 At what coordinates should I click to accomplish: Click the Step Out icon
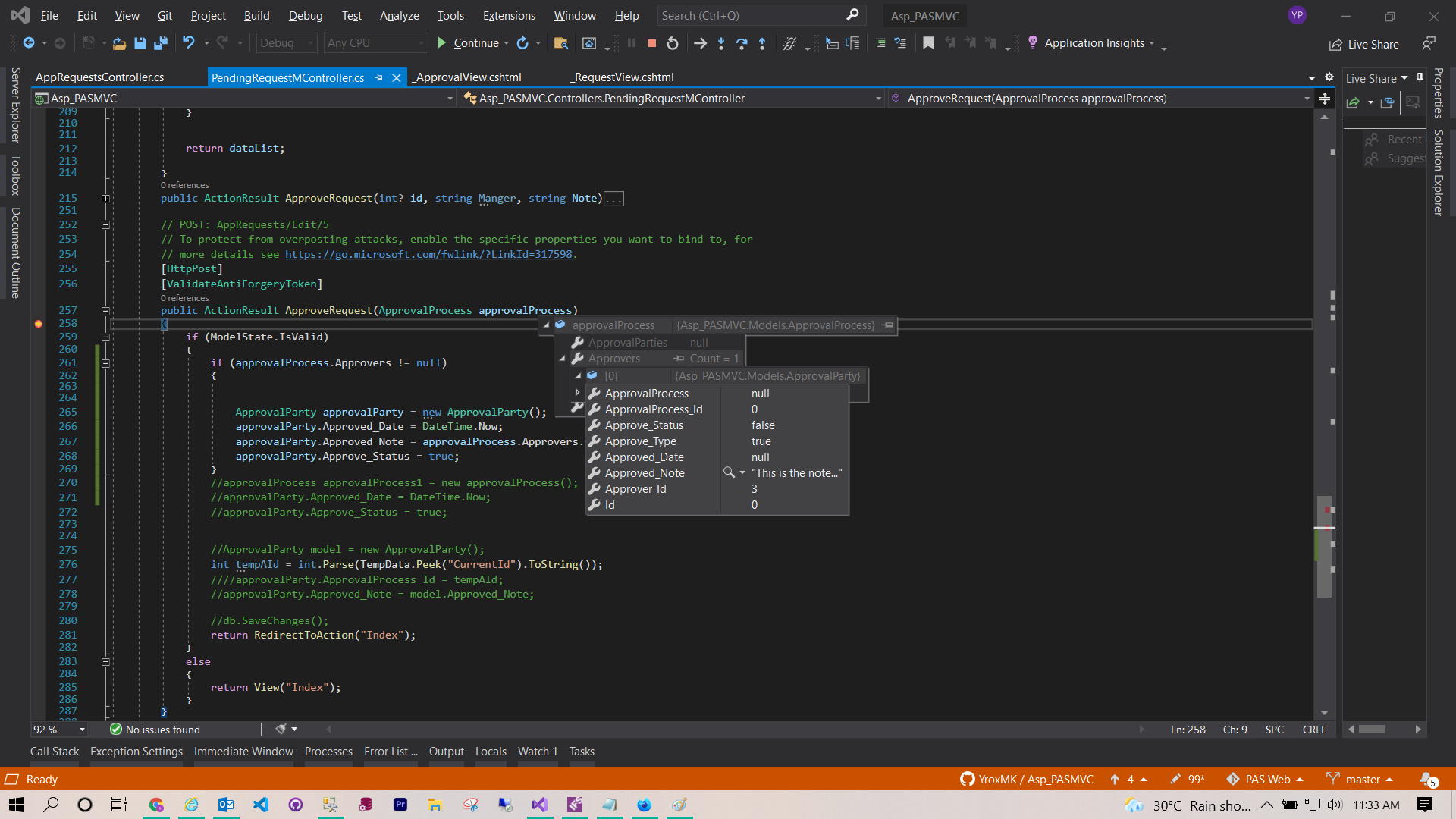point(762,43)
